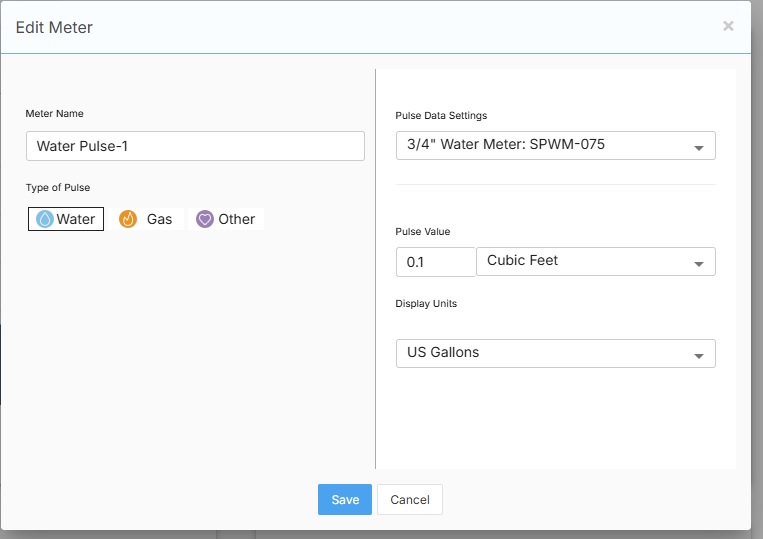Image resolution: width=763 pixels, height=539 pixels.
Task: Click the Pulse Data Settings label
Action: pyautogui.click(x=441, y=115)
